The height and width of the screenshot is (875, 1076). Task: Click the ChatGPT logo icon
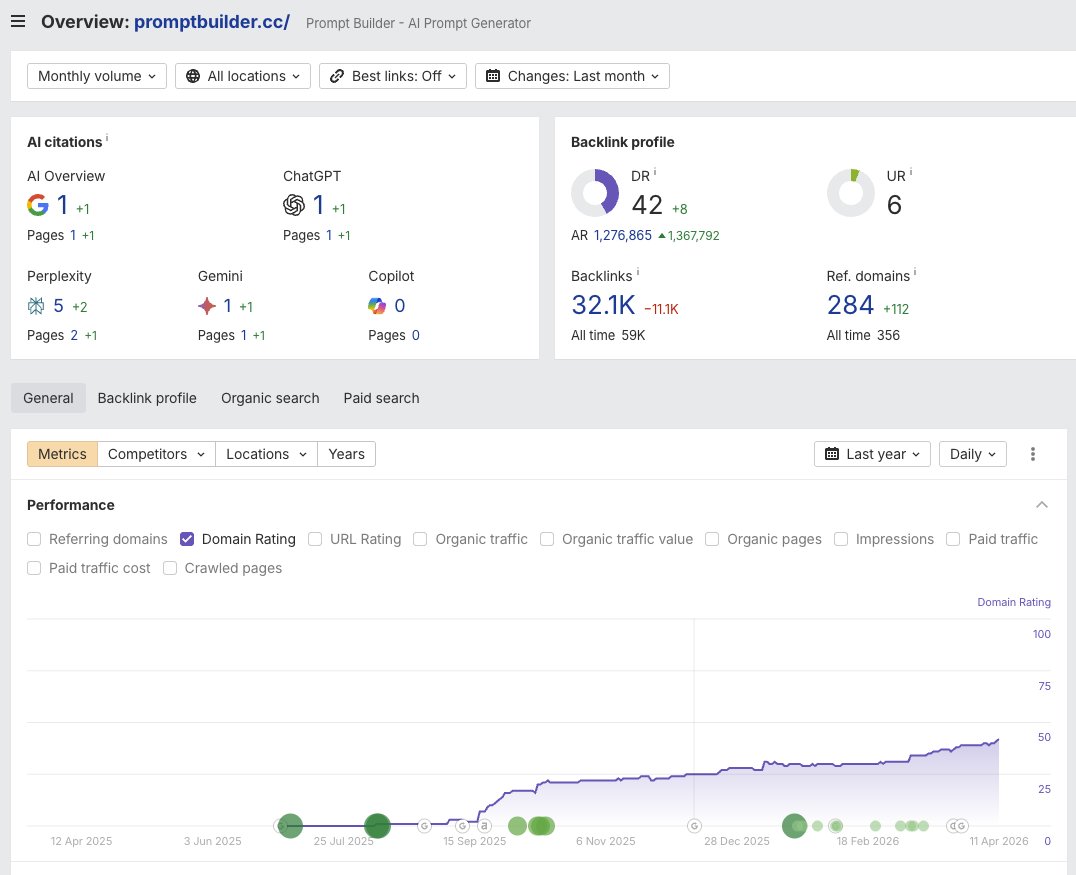294,205
